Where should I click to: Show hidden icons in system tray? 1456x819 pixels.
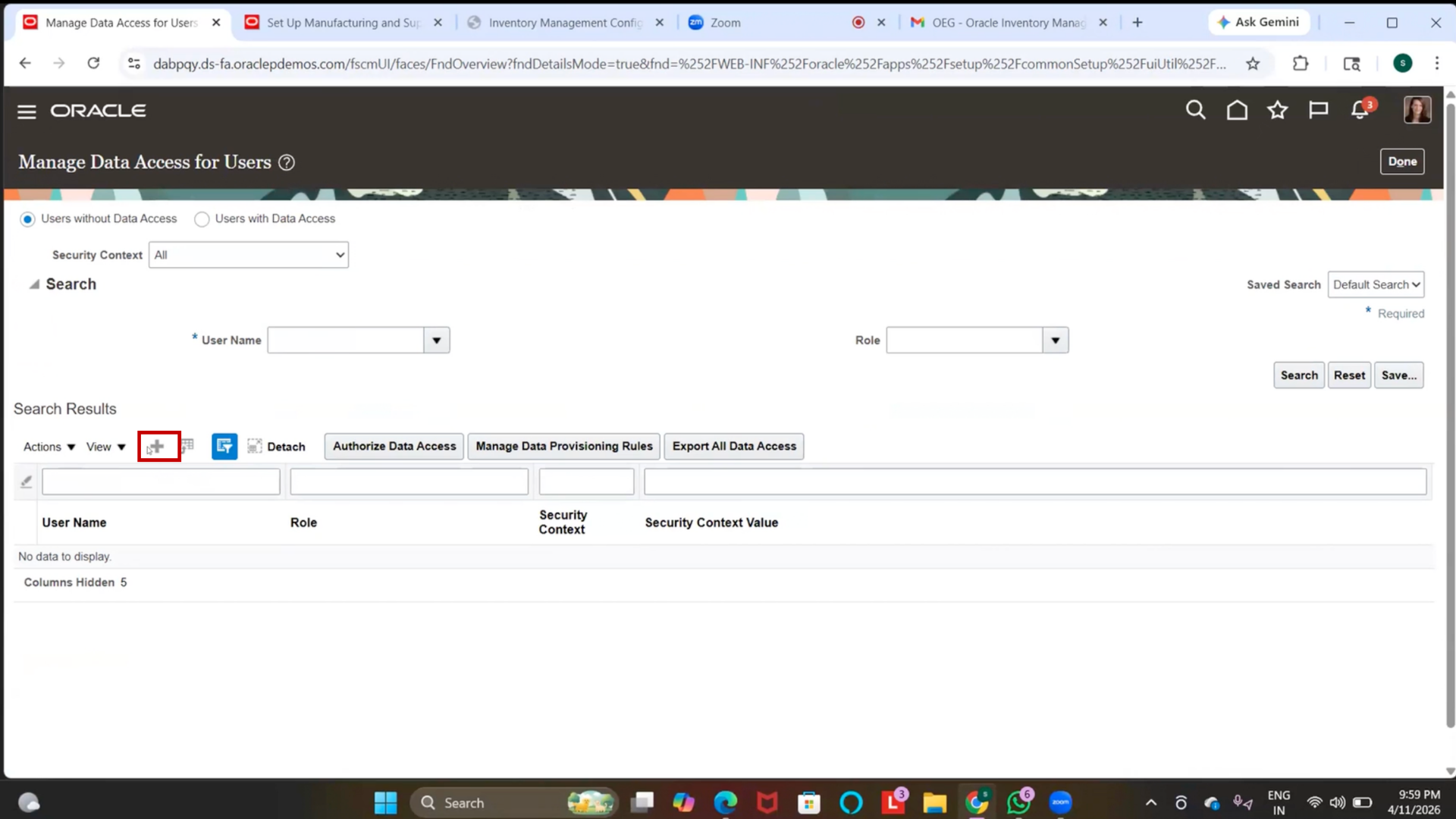pos(1151,802)
